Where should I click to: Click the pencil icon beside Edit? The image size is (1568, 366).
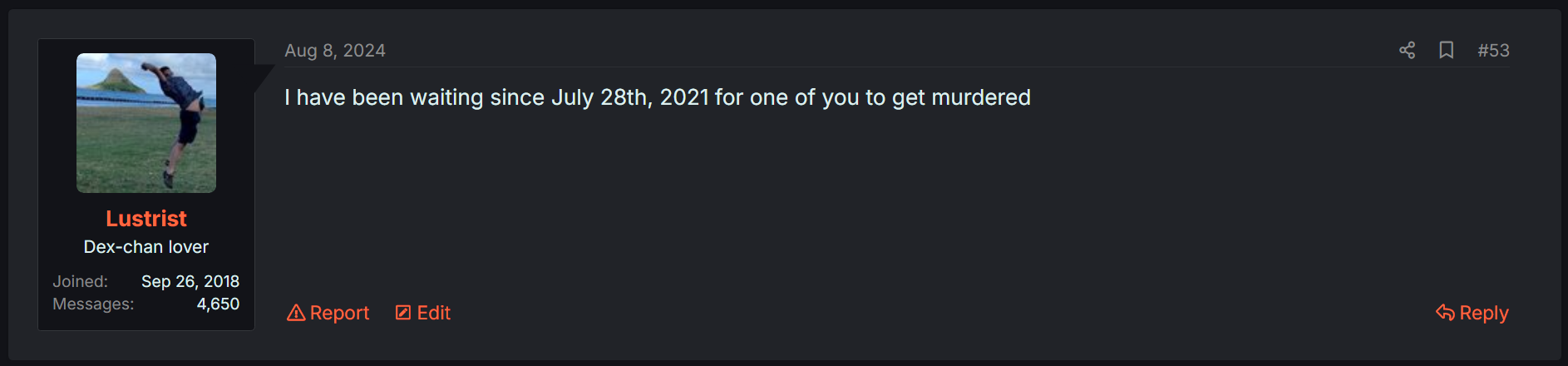point(403,313)
